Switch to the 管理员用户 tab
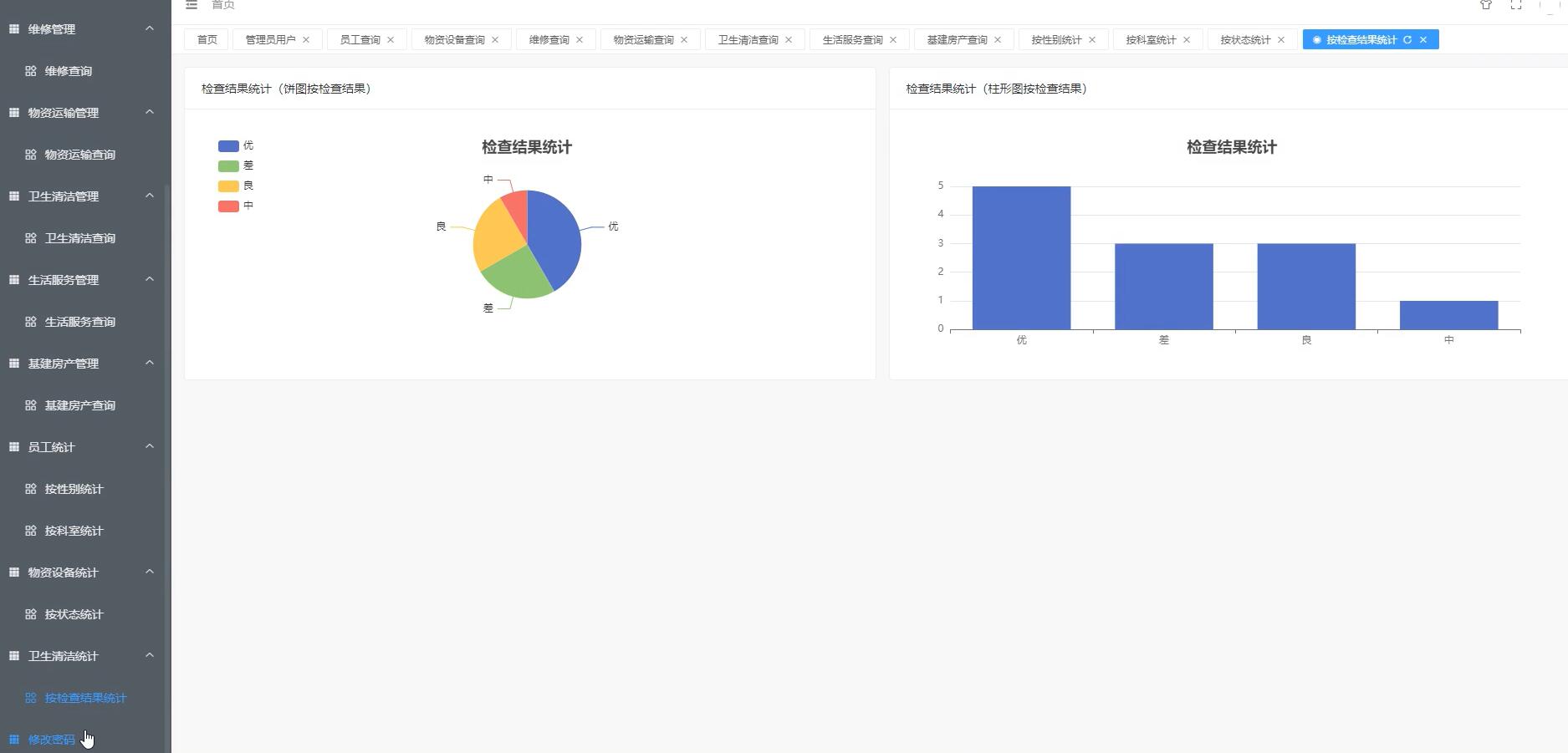The image size is (1568, 753). [269, 39]
